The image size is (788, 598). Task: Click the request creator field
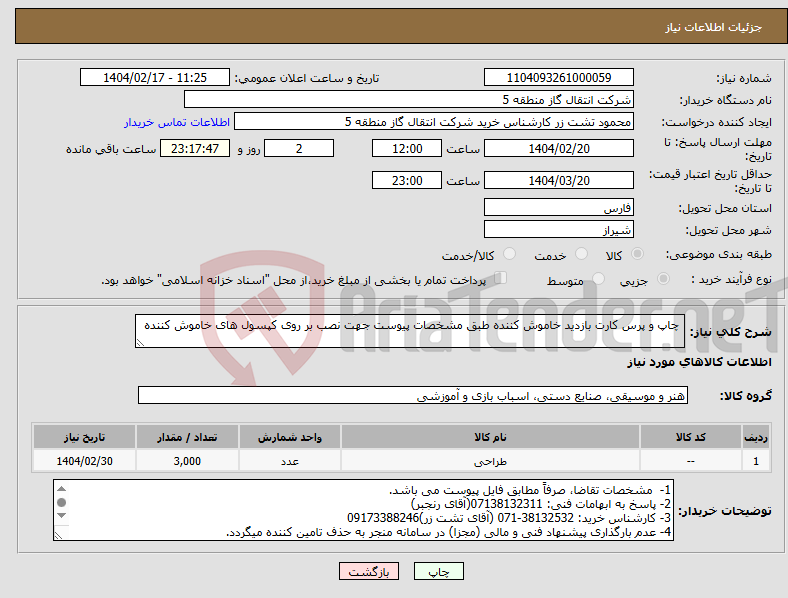(x=434, y=122)
